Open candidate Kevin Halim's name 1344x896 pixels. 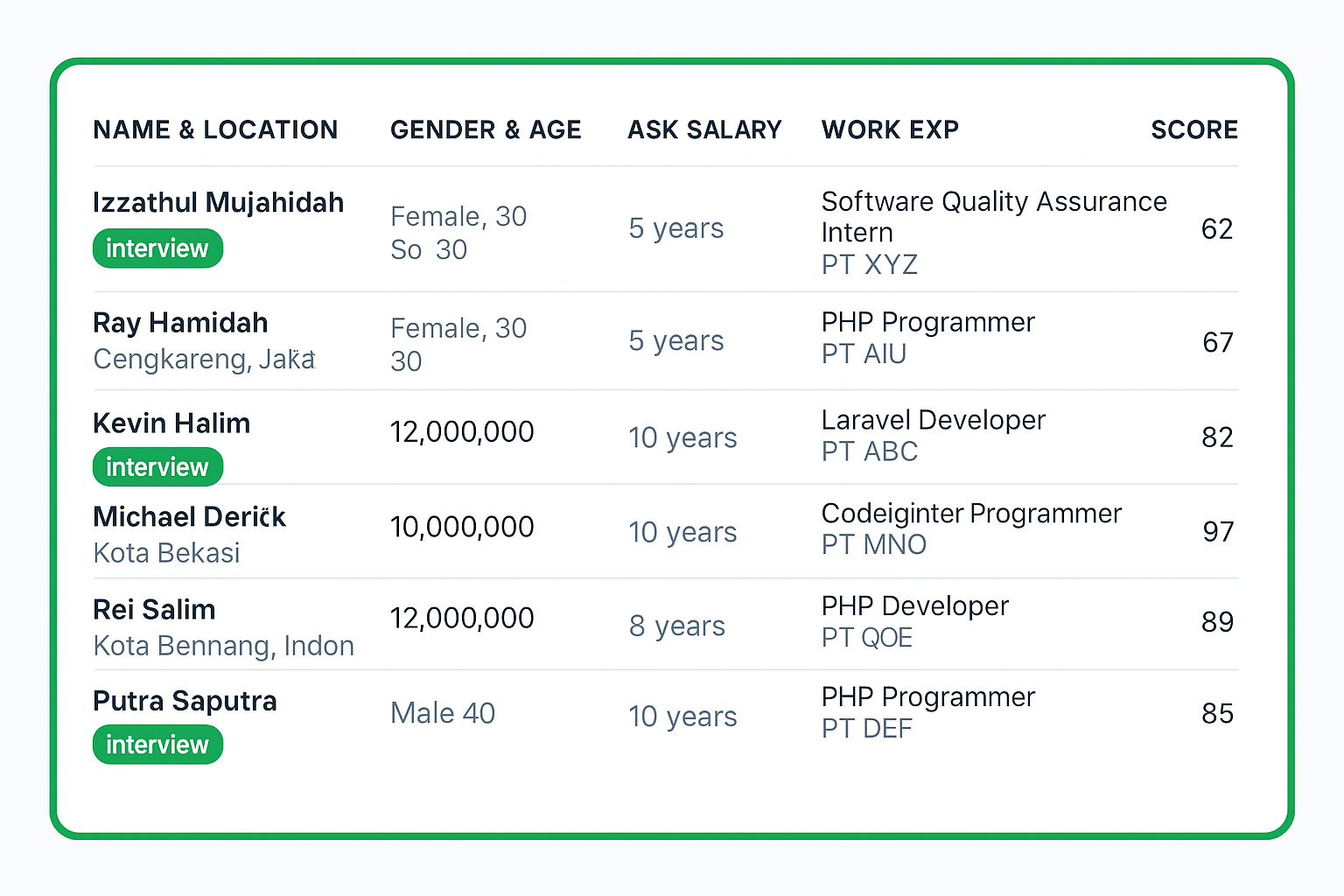click(x=171, y=423)
